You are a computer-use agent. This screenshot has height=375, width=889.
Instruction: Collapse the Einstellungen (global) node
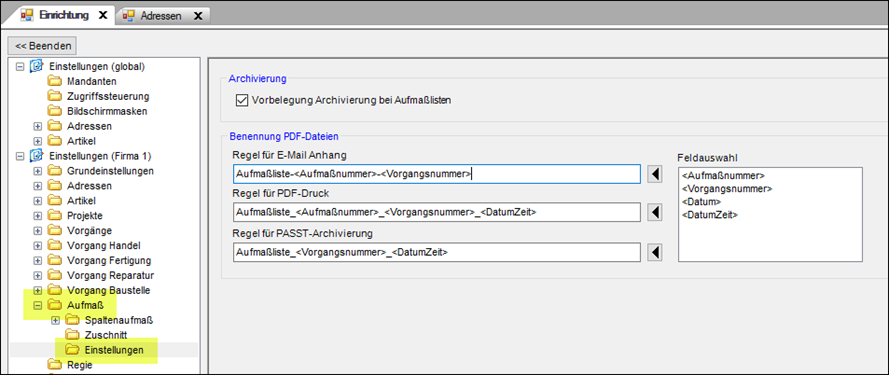20,67
